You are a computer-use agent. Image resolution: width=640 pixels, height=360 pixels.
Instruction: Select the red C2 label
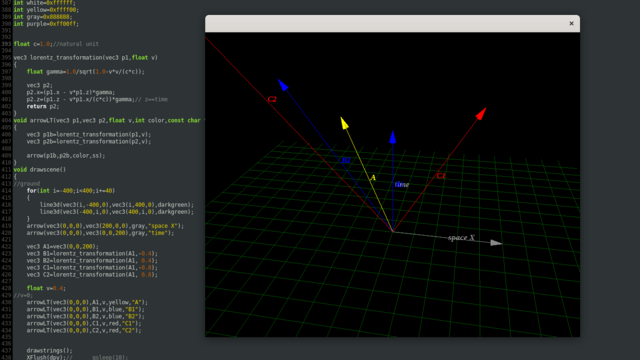272,99
